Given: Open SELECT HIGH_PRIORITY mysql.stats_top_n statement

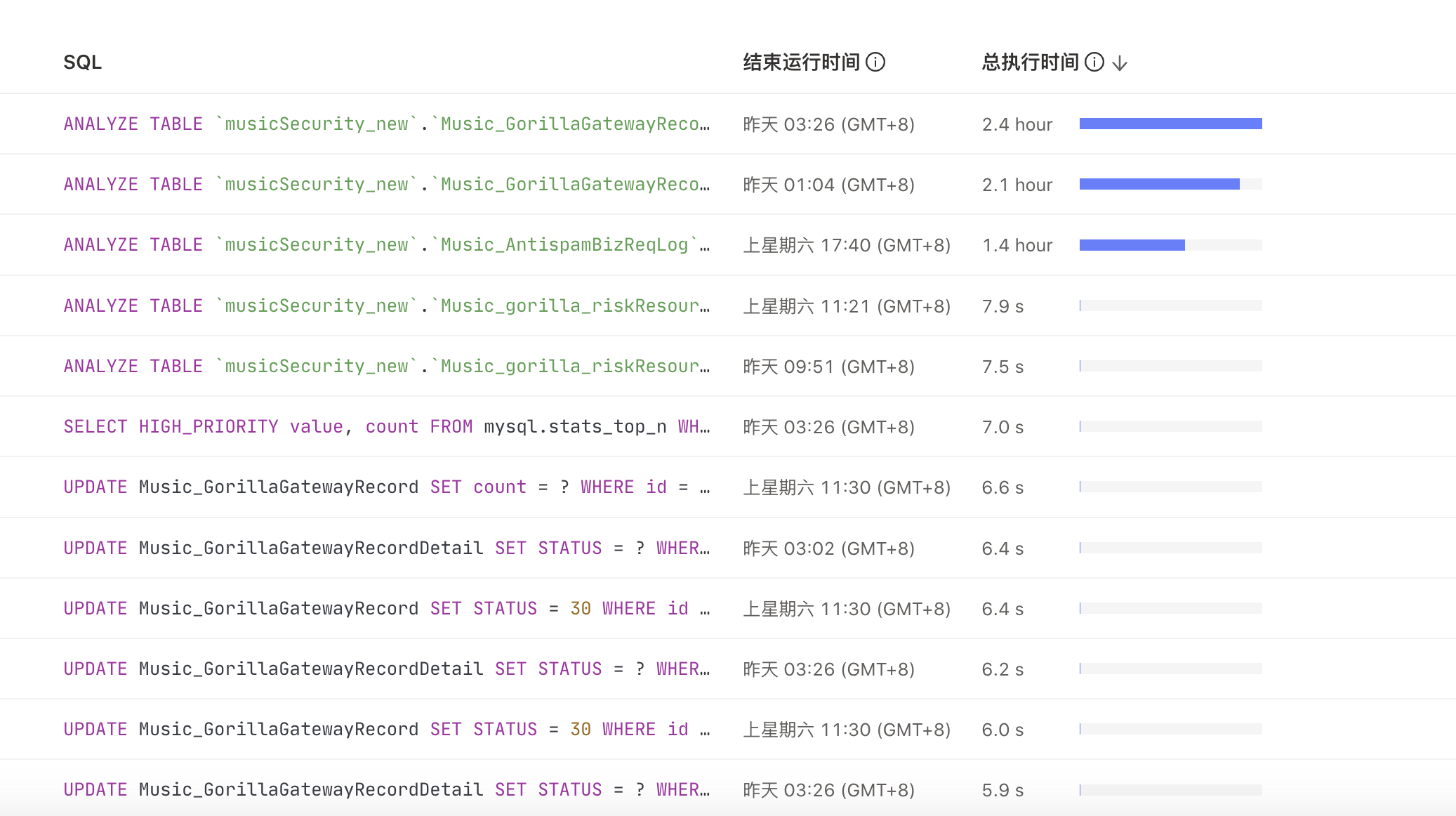Looking at the screenshot, I should coord(387,427).
